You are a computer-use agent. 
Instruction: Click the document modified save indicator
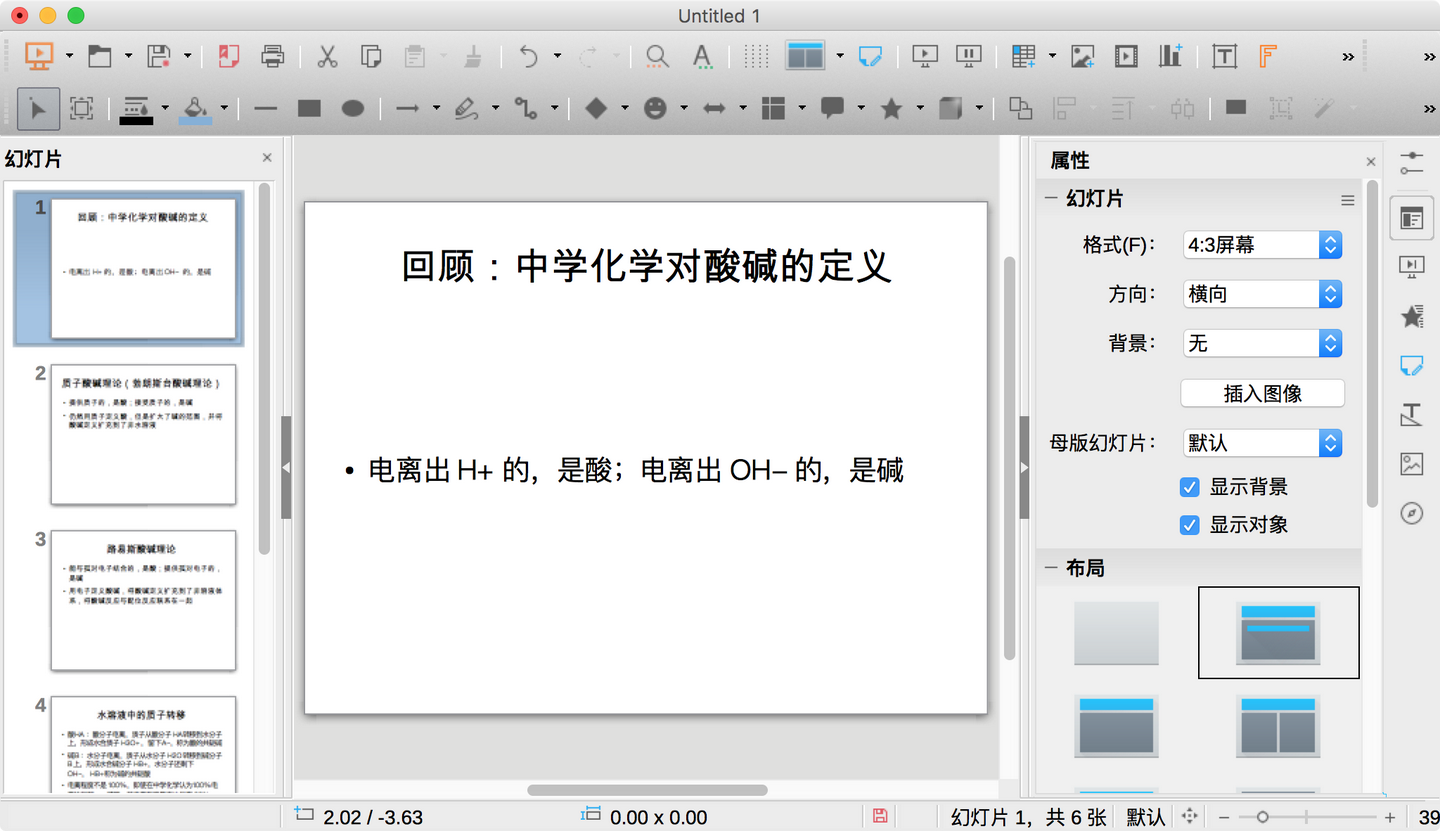click(x=880, y=816)
